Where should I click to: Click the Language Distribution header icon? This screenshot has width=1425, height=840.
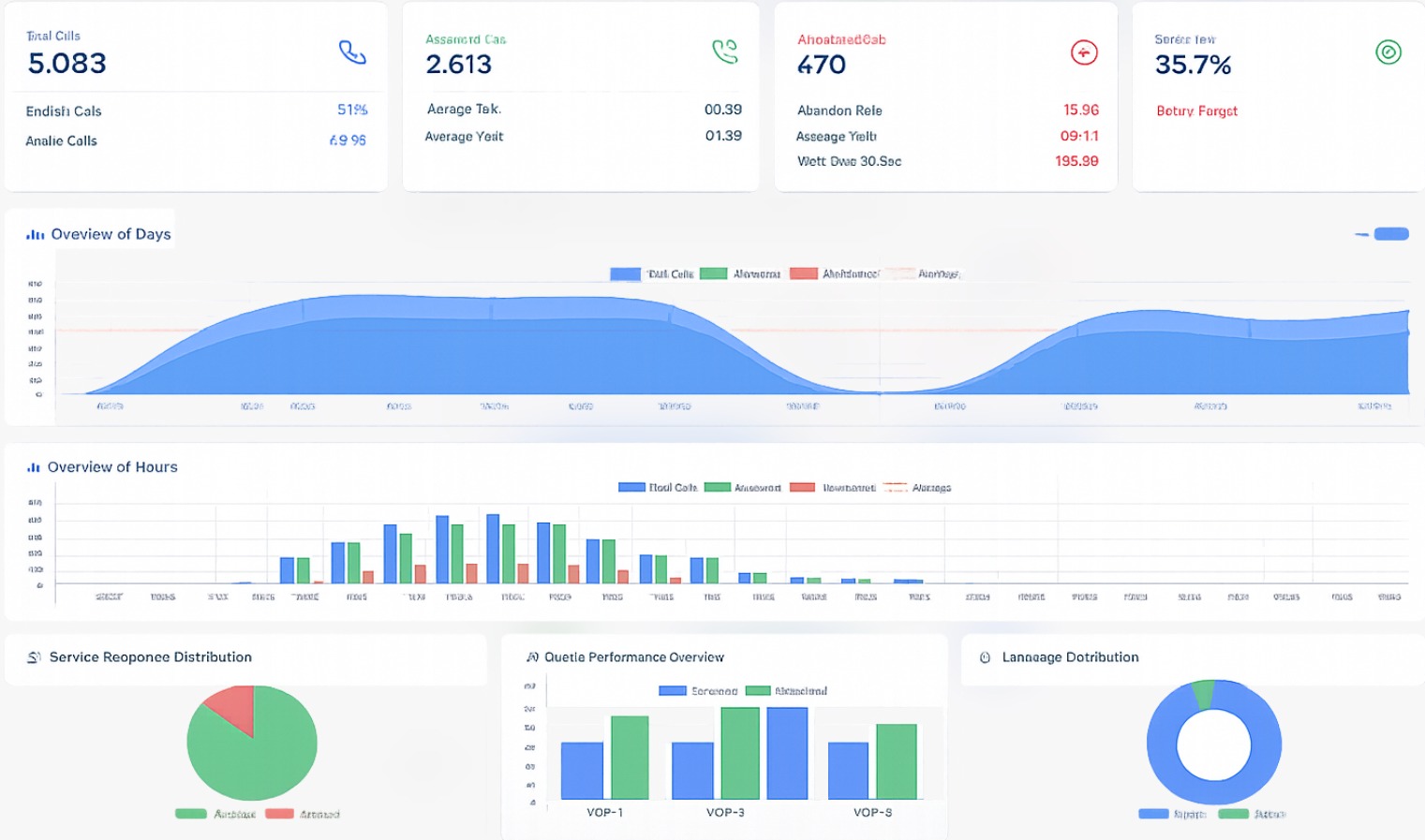point(985,658)
